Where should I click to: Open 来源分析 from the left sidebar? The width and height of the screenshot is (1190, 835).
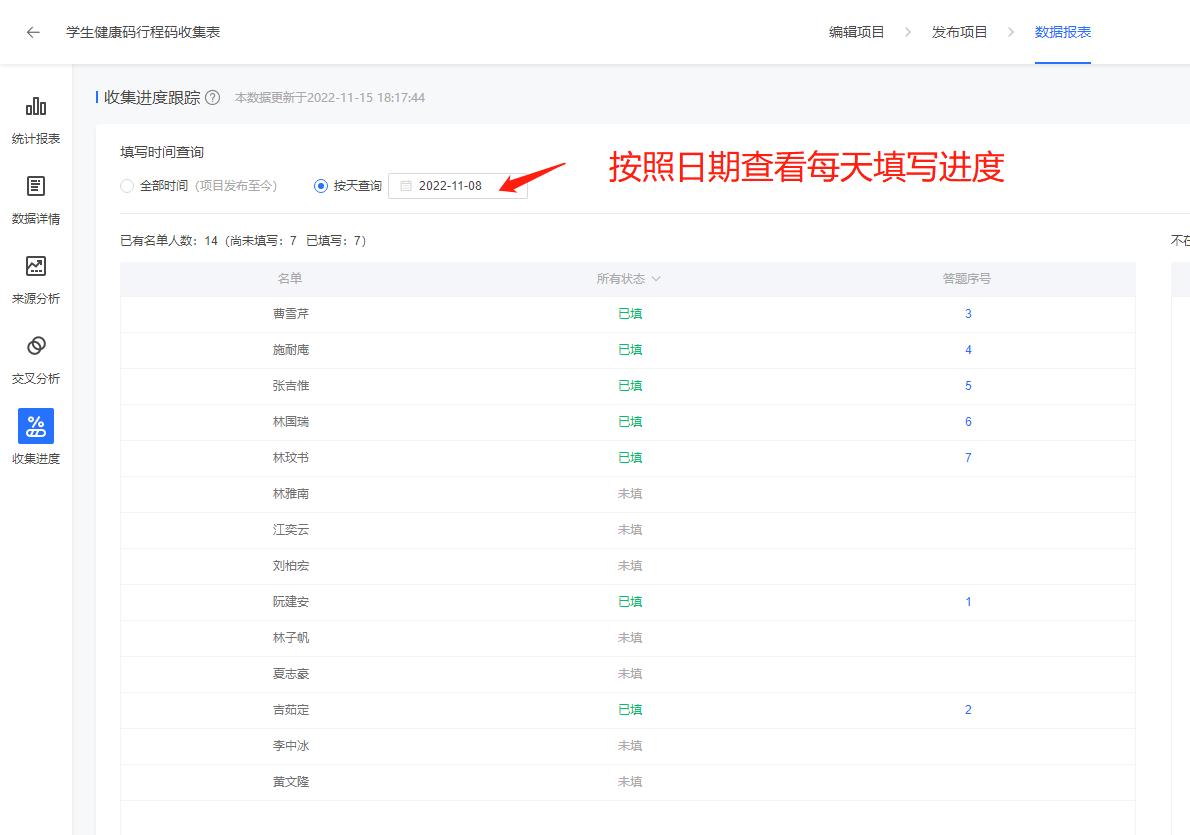tap(35, 278)
